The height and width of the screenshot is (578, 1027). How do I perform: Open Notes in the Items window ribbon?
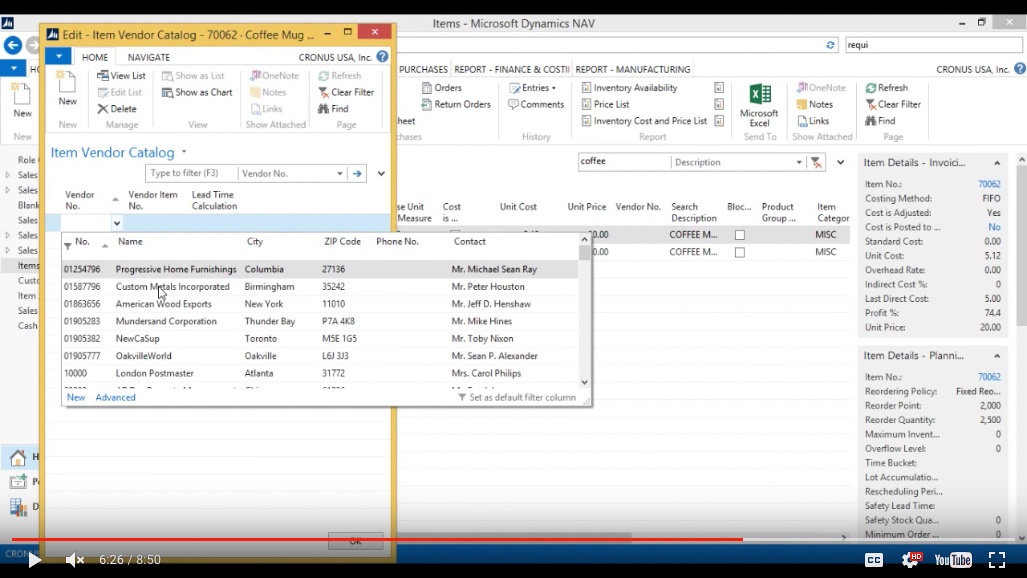814,104
